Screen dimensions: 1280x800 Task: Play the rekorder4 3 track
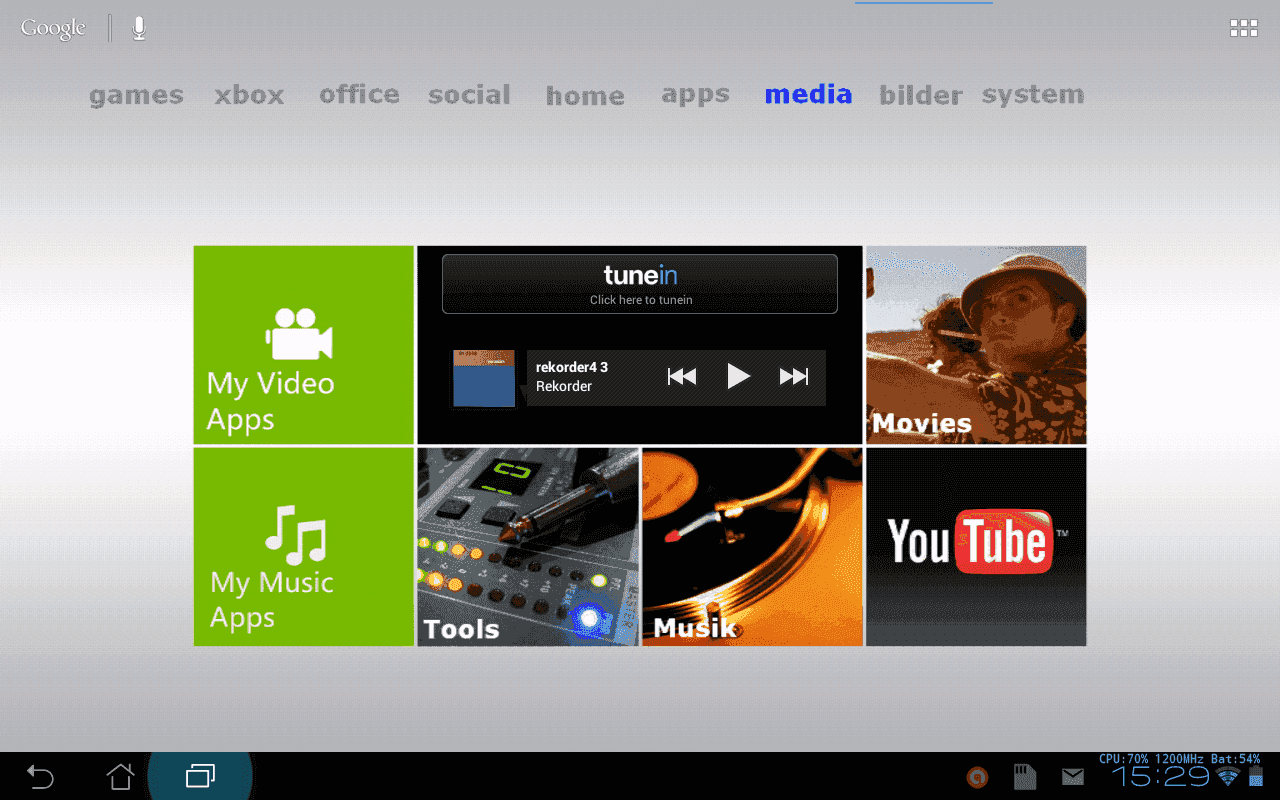[738, 377]
